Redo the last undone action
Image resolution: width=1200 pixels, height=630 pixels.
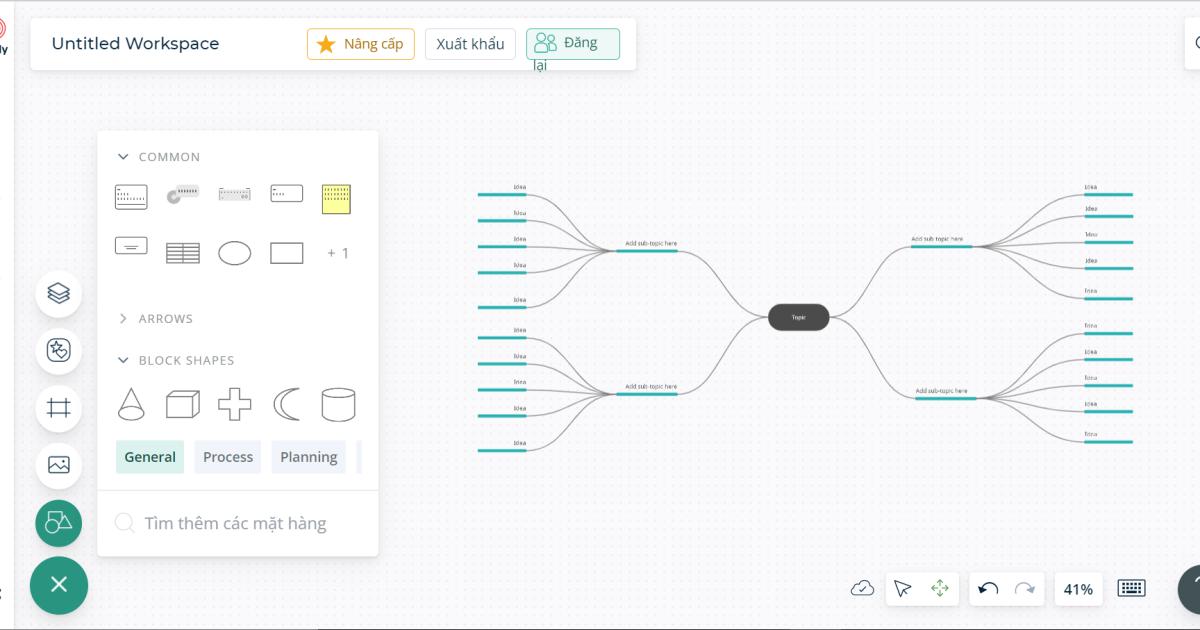pos(1025,589)
